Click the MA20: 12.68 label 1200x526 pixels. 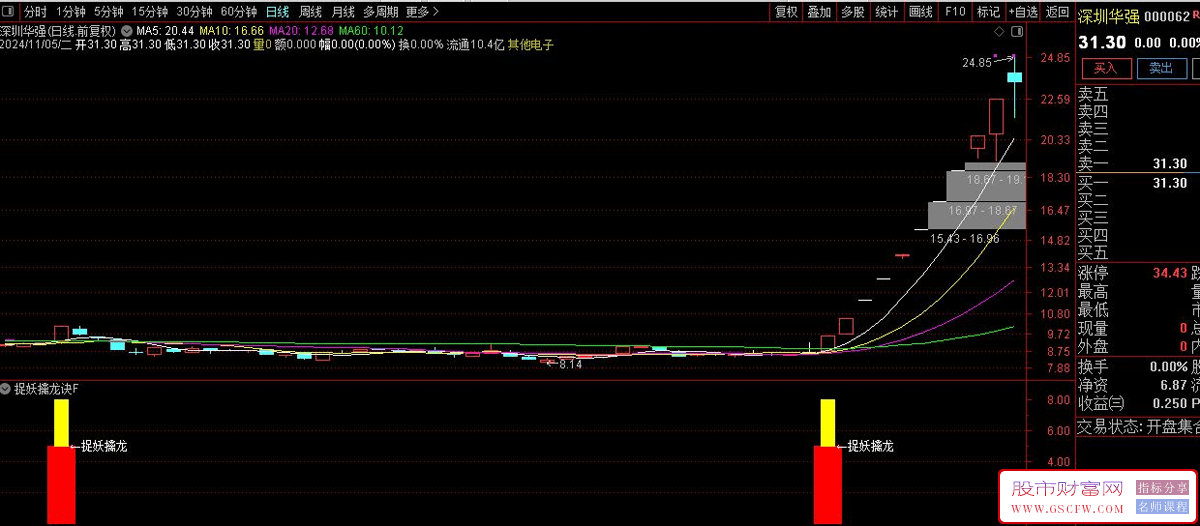pyautogui.click(x=301, y=30)
